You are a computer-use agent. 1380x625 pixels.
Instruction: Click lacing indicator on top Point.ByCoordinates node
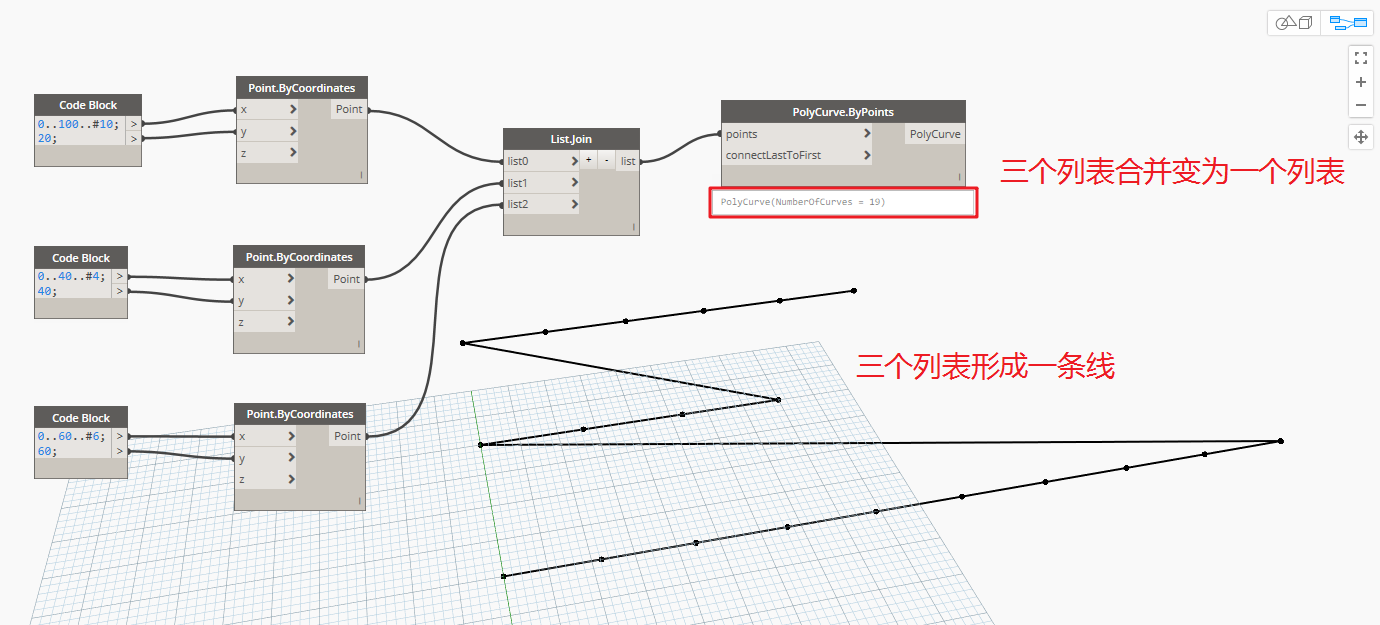pyautogui.click(x=361, y=175)
